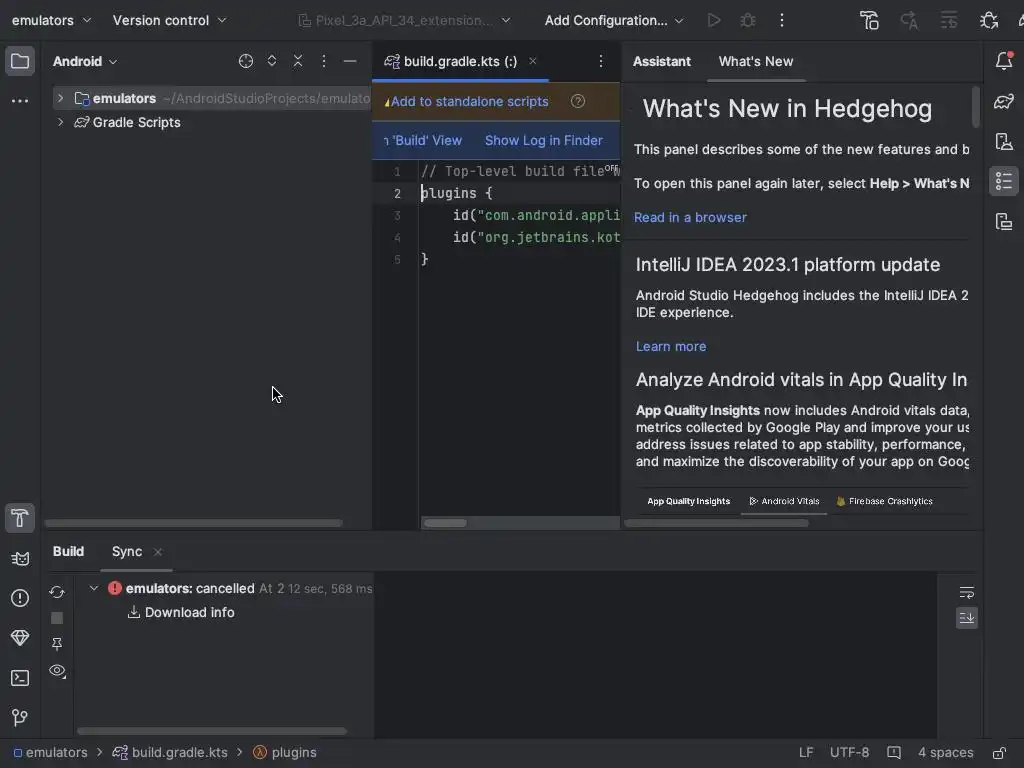Open the Build tool window hammer icon
This screenshot has width=1024, height=768.
click(20, 518)
